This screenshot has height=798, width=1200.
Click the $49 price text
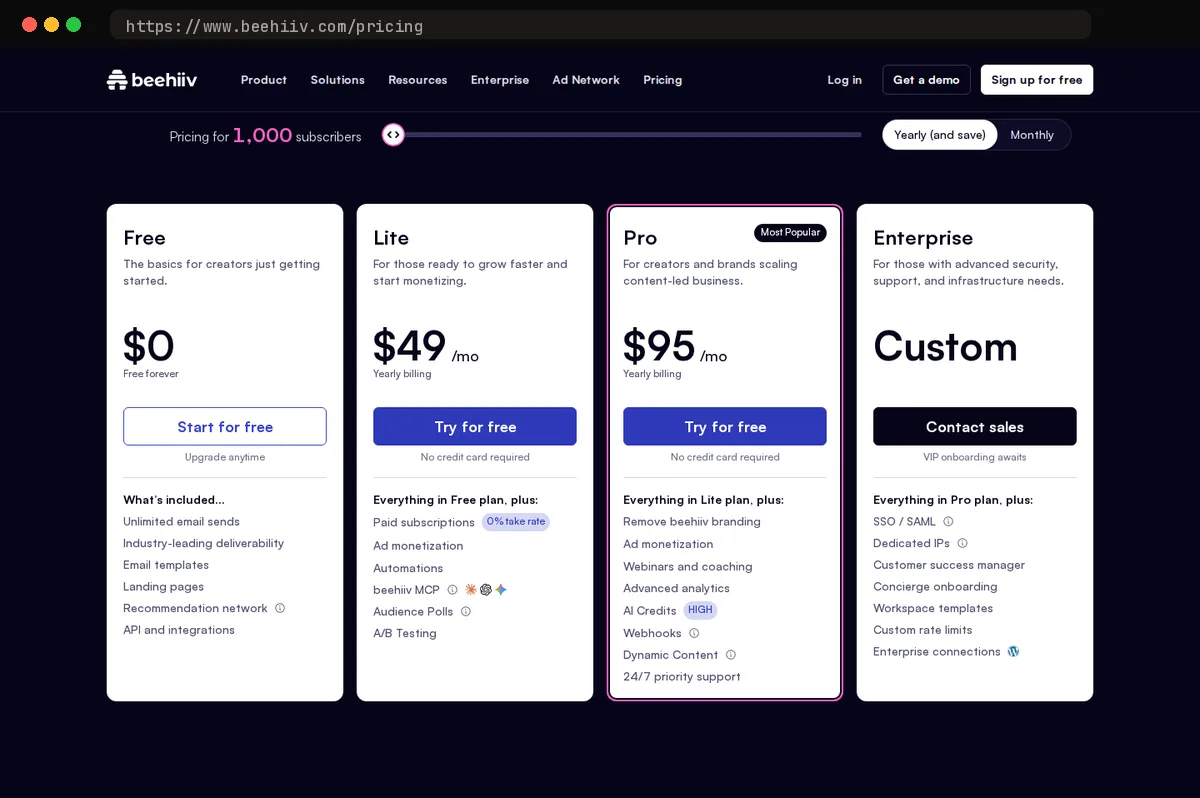[410, 346]
